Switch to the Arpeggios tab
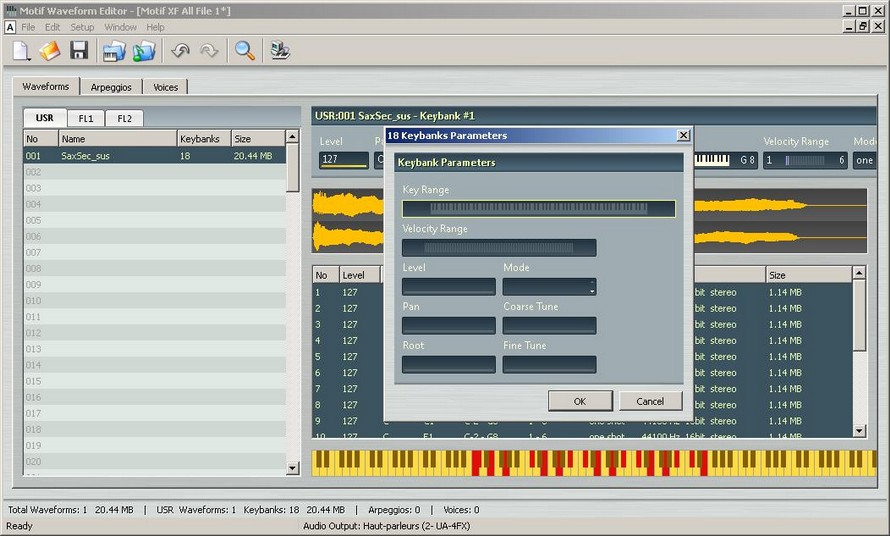890x536 pixels. [x=111, y=87]
